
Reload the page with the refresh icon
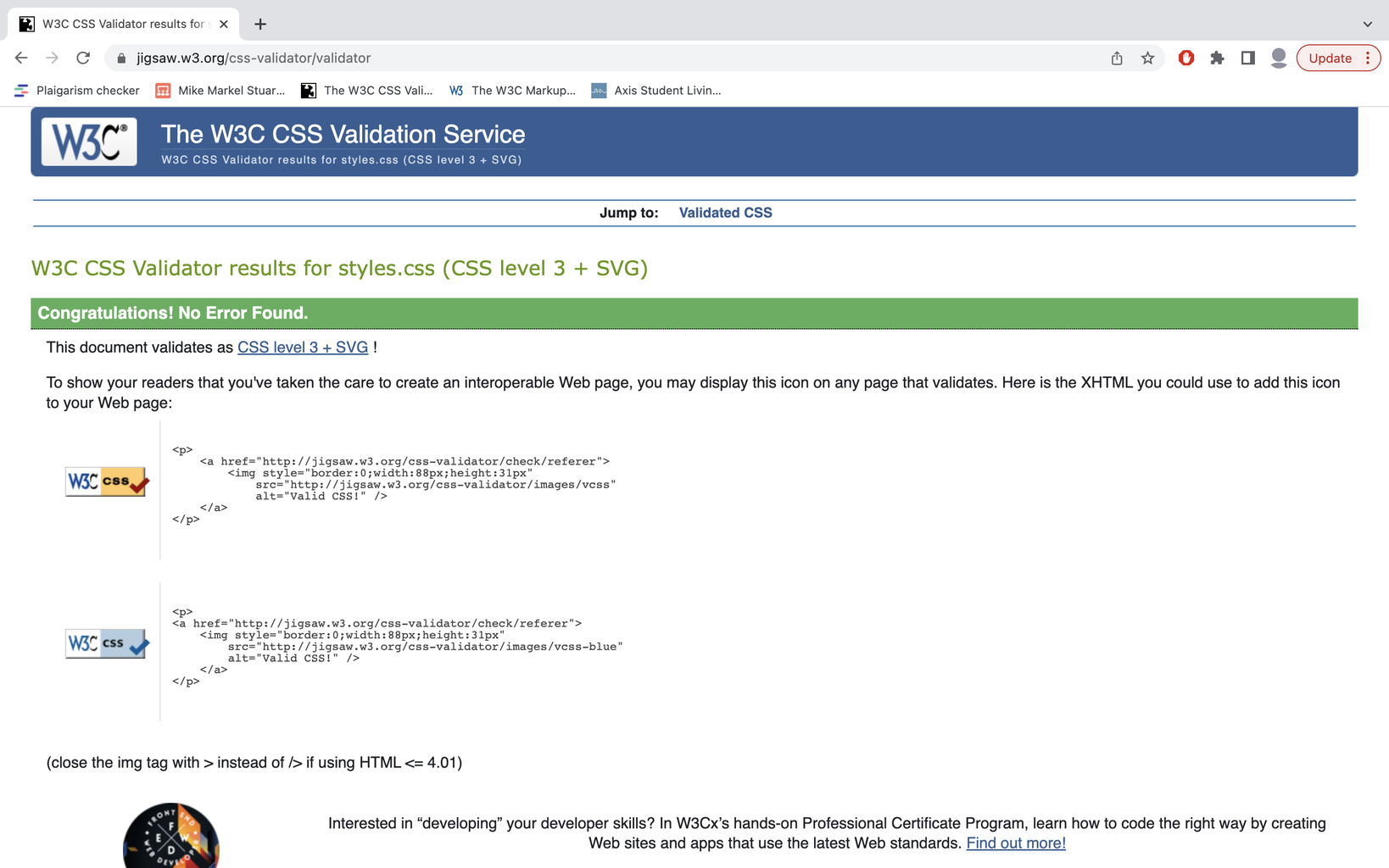pyautogui.click(x=83, y=58)
